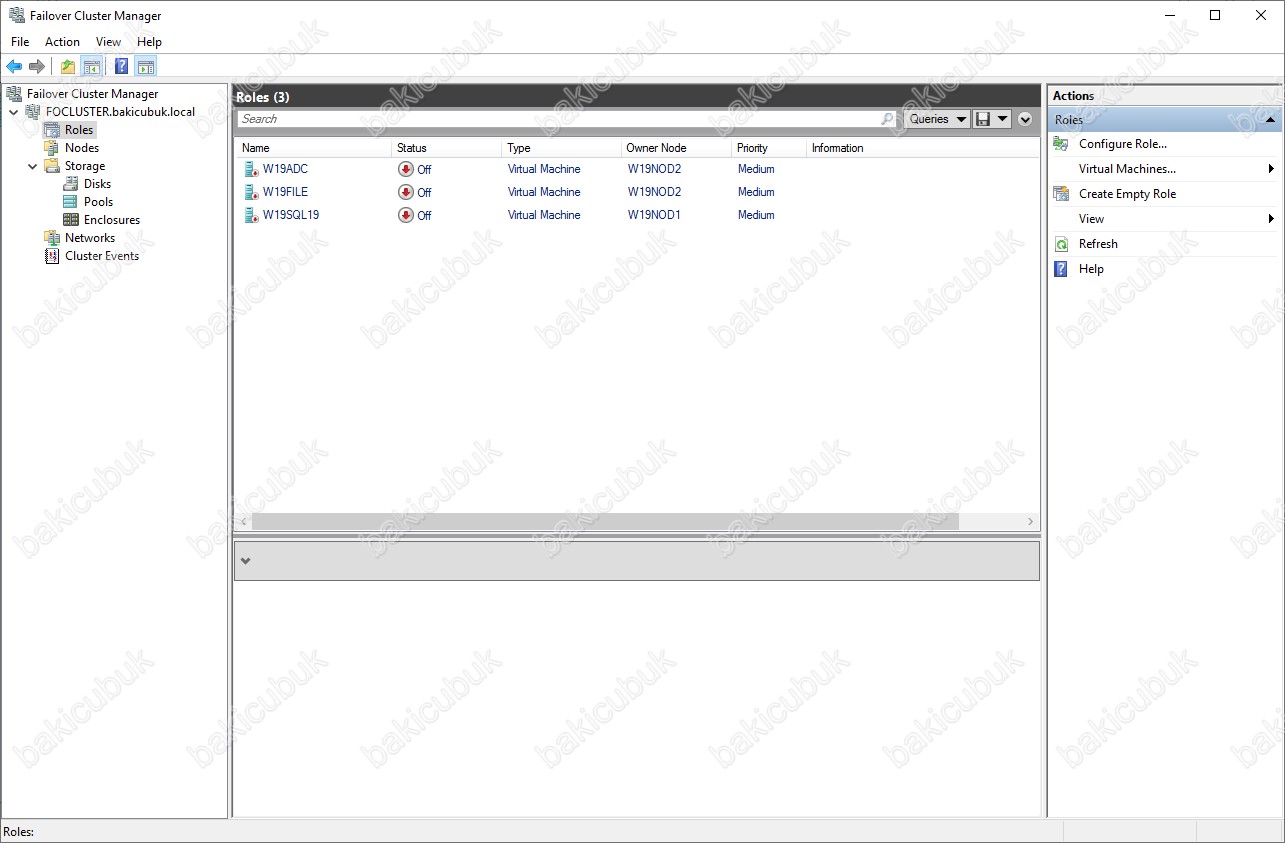The height and width of the screenshot is (843, 1285).
Task: Select Cluster Events tree item
Action: [x=102, y=256]
